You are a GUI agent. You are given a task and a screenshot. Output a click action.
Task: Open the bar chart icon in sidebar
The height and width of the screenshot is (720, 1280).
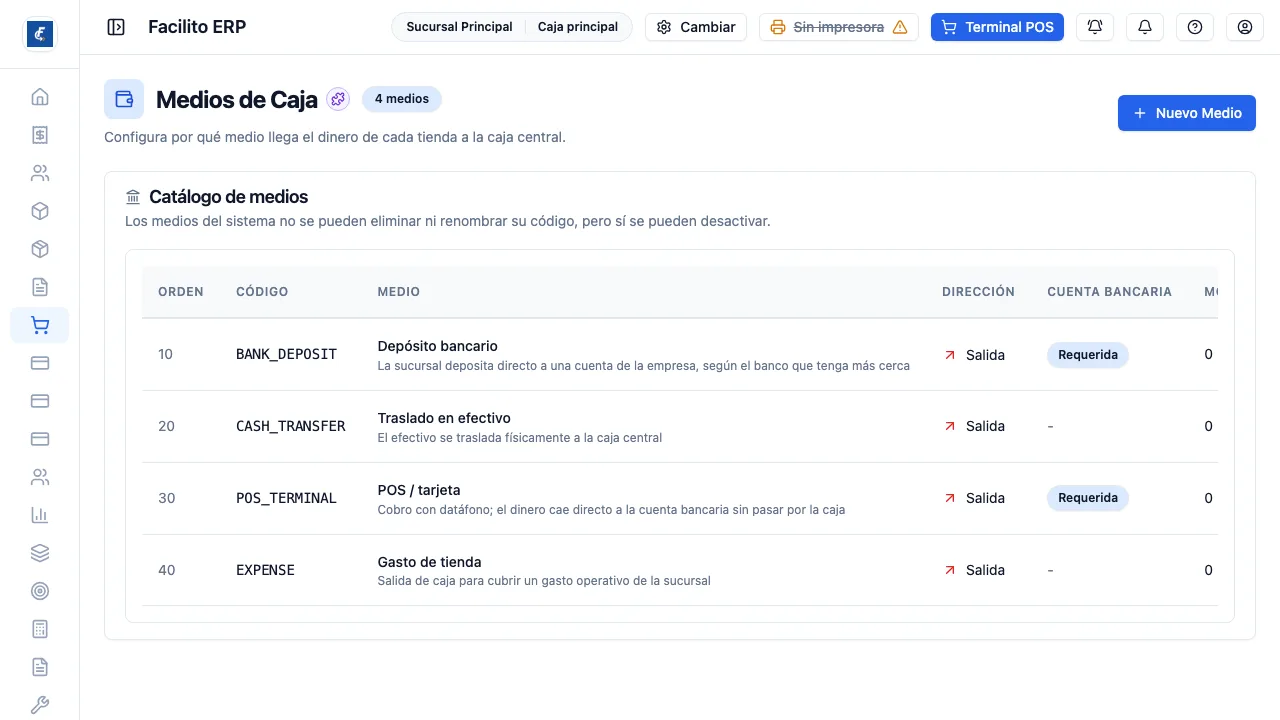coord(40,515)
